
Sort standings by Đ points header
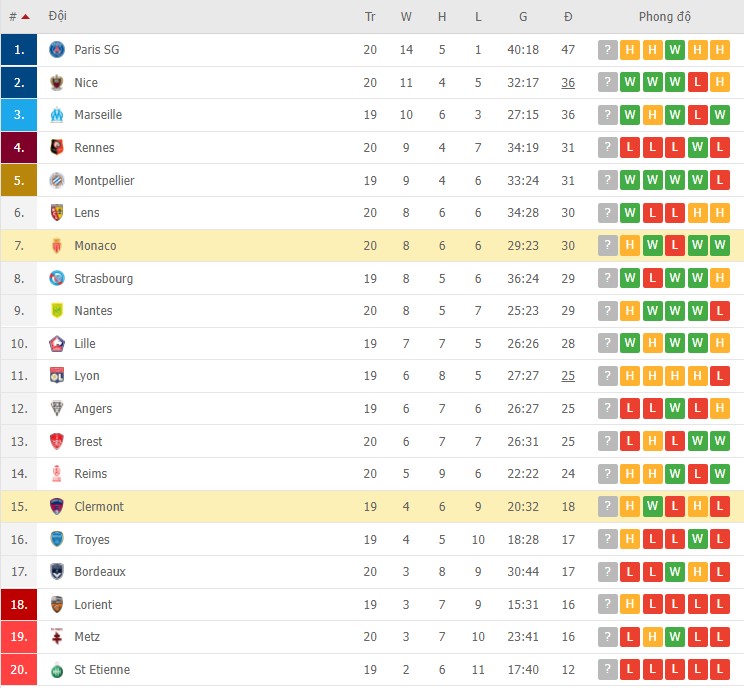point(568,17)
